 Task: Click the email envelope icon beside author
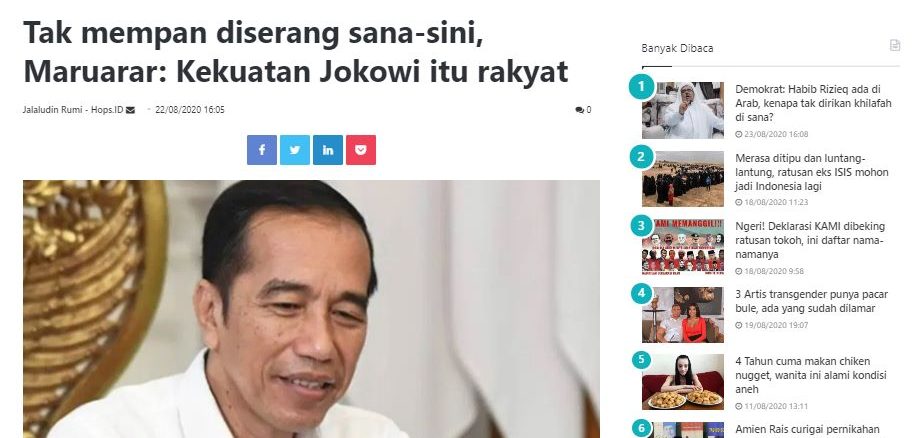130,110
